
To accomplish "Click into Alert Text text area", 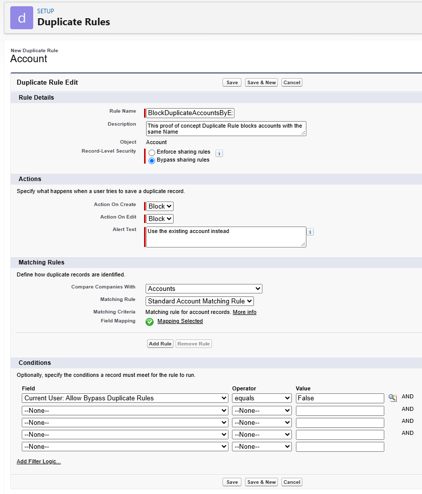I will [x=226, y=237].
